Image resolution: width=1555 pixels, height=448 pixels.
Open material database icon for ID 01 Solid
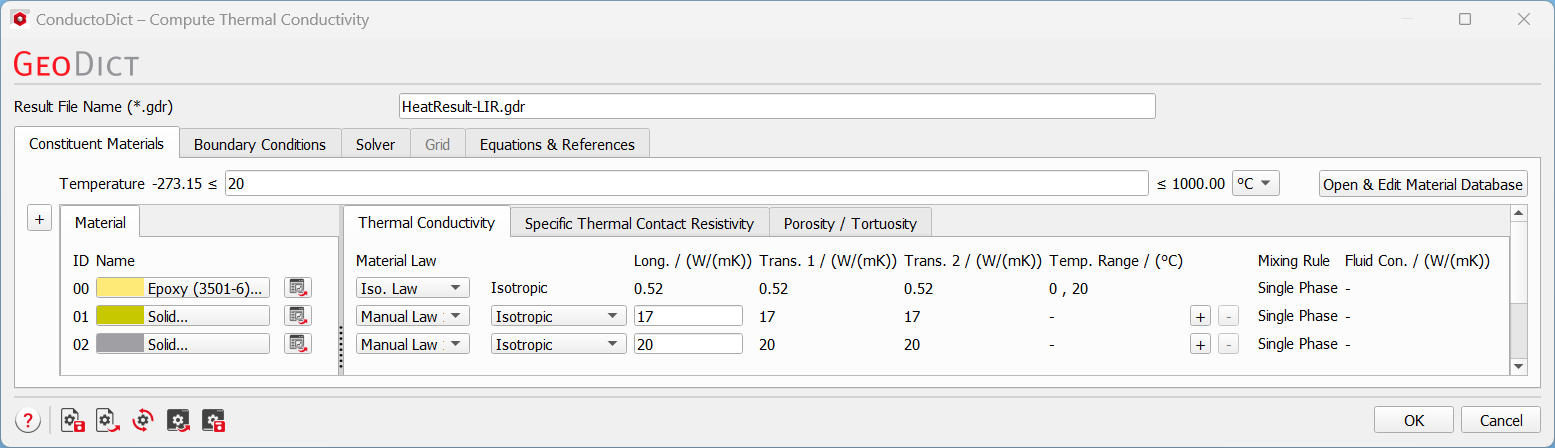[x=297, y=316]
